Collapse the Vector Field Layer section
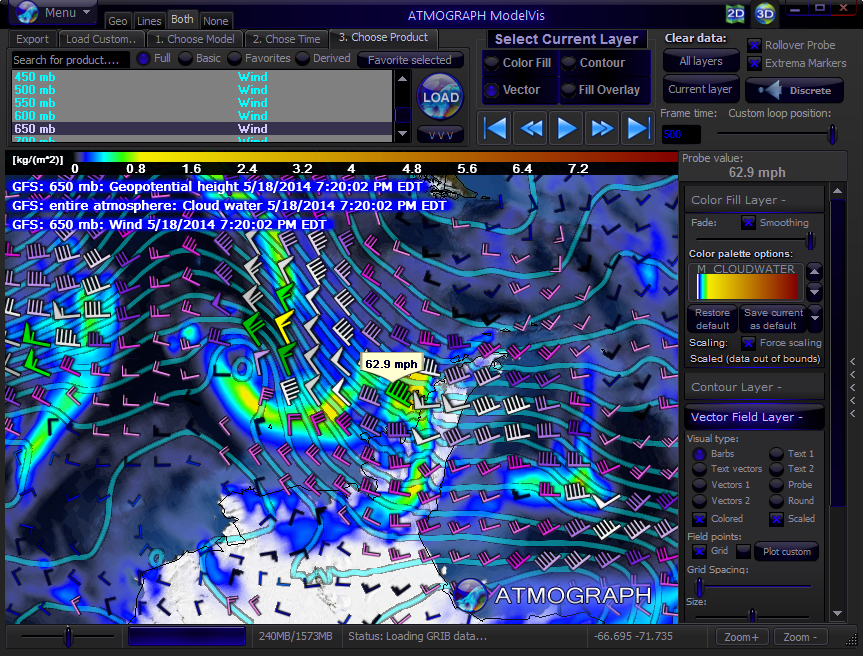The image size is (863, 656). point(754,417)
